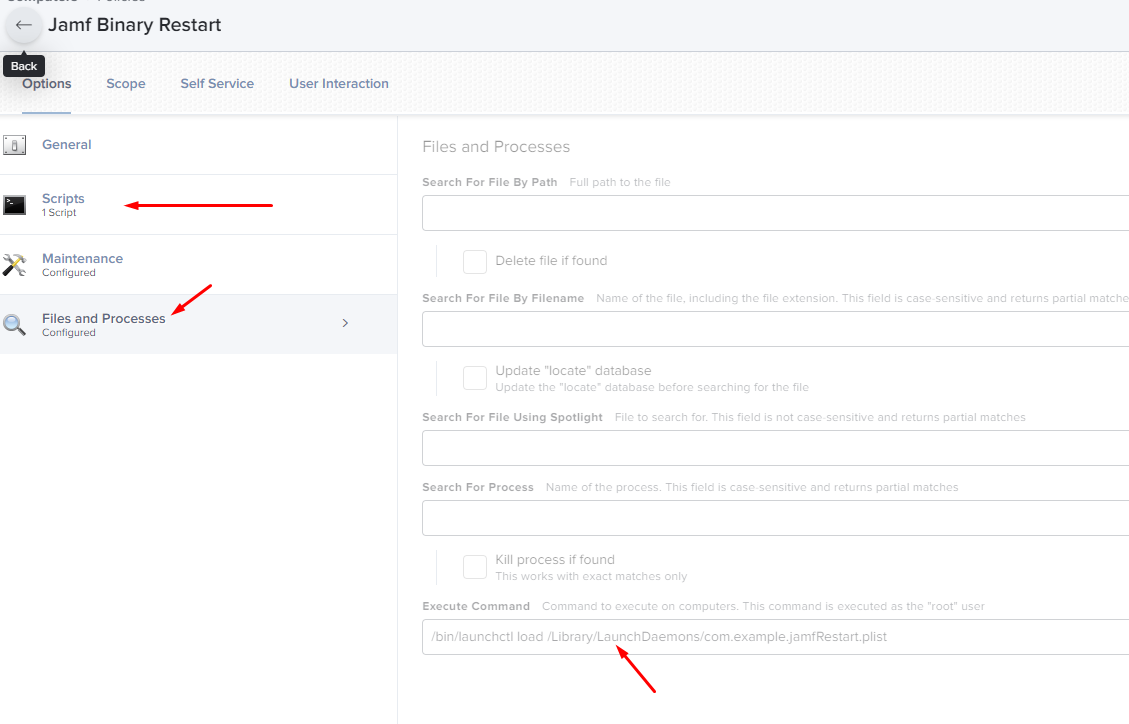Click the Search For Process field
The width and height of the screenshot is (1129, 724).
(x=775, y=518)
